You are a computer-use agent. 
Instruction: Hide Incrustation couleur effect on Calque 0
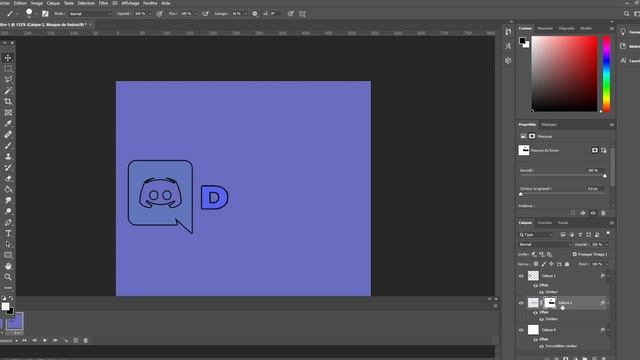(x=541, y=346)
